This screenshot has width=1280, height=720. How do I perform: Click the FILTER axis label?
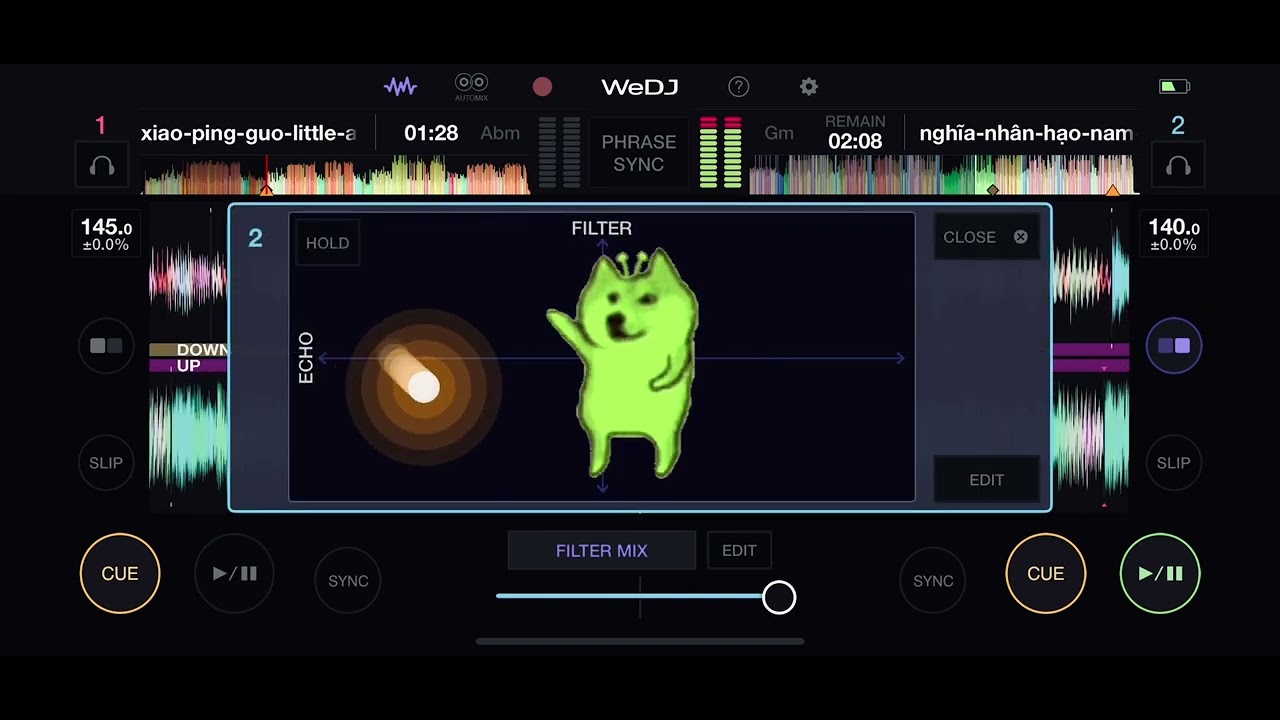click(602, 228)
